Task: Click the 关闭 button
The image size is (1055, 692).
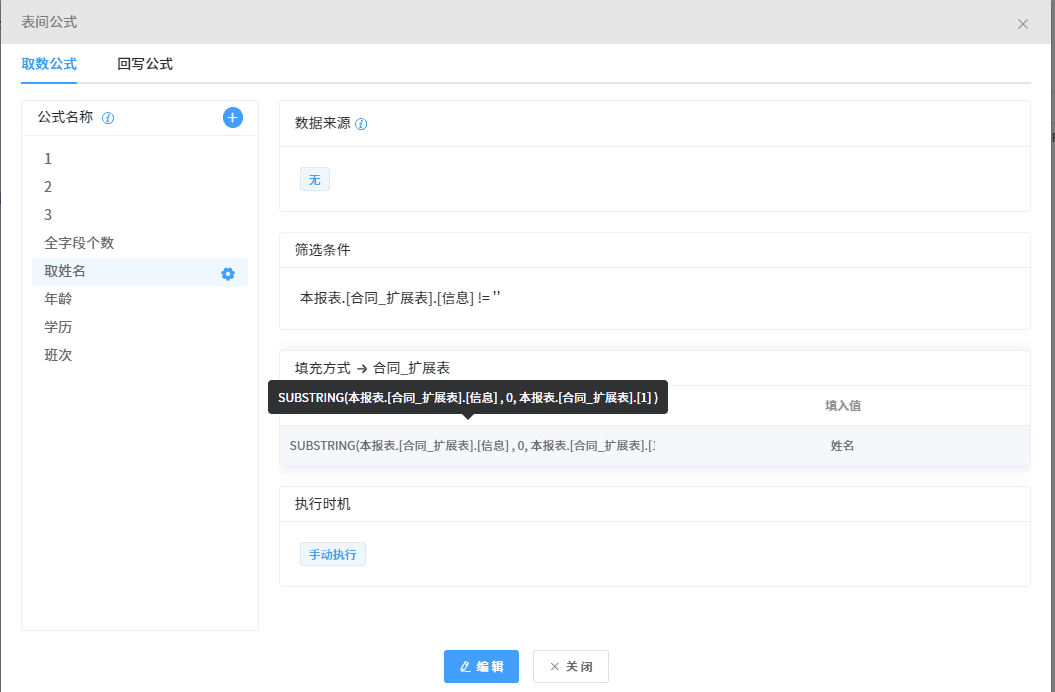Action: coord(571,666)
